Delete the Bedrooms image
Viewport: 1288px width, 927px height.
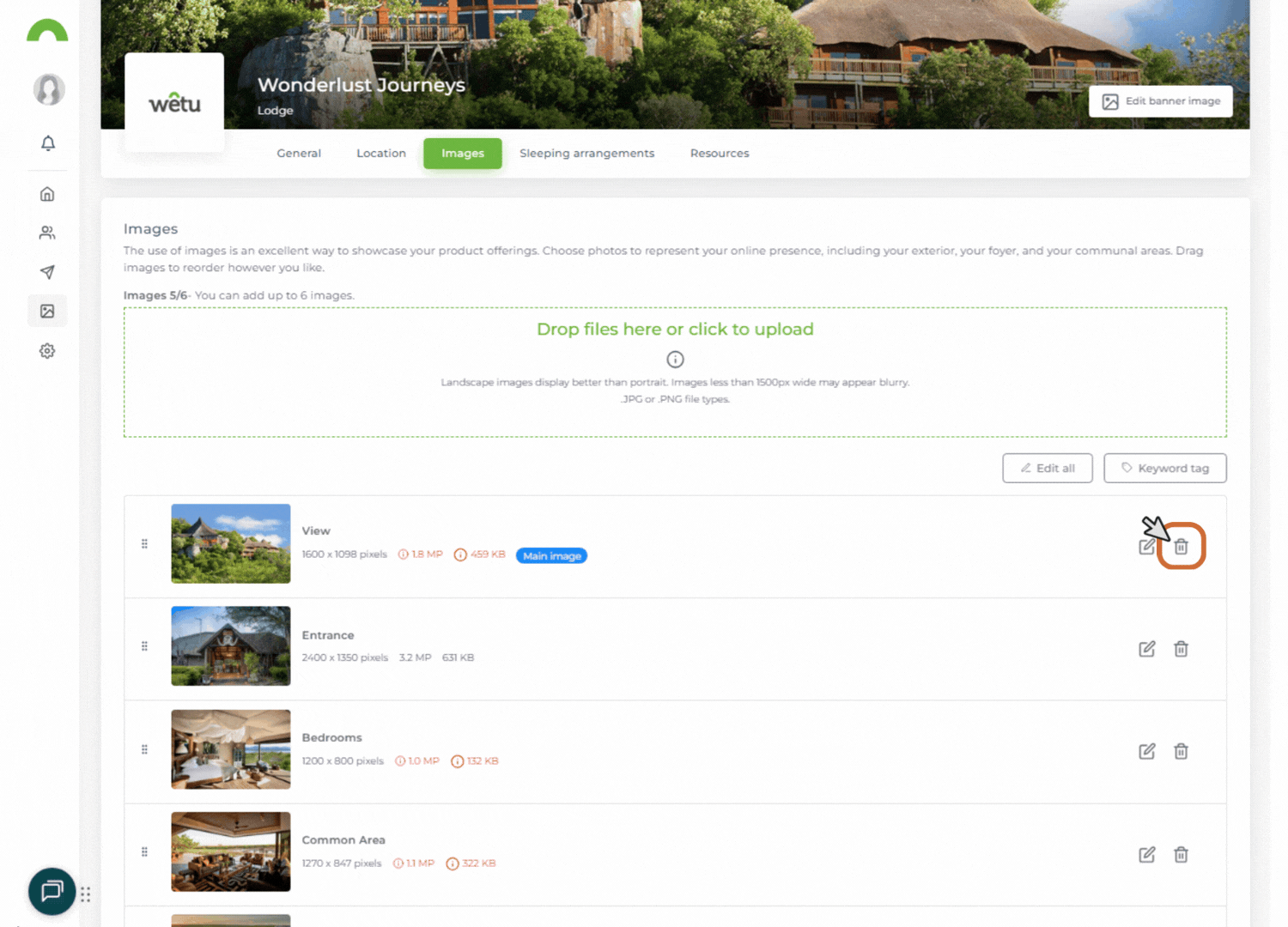pos(1181,752)
